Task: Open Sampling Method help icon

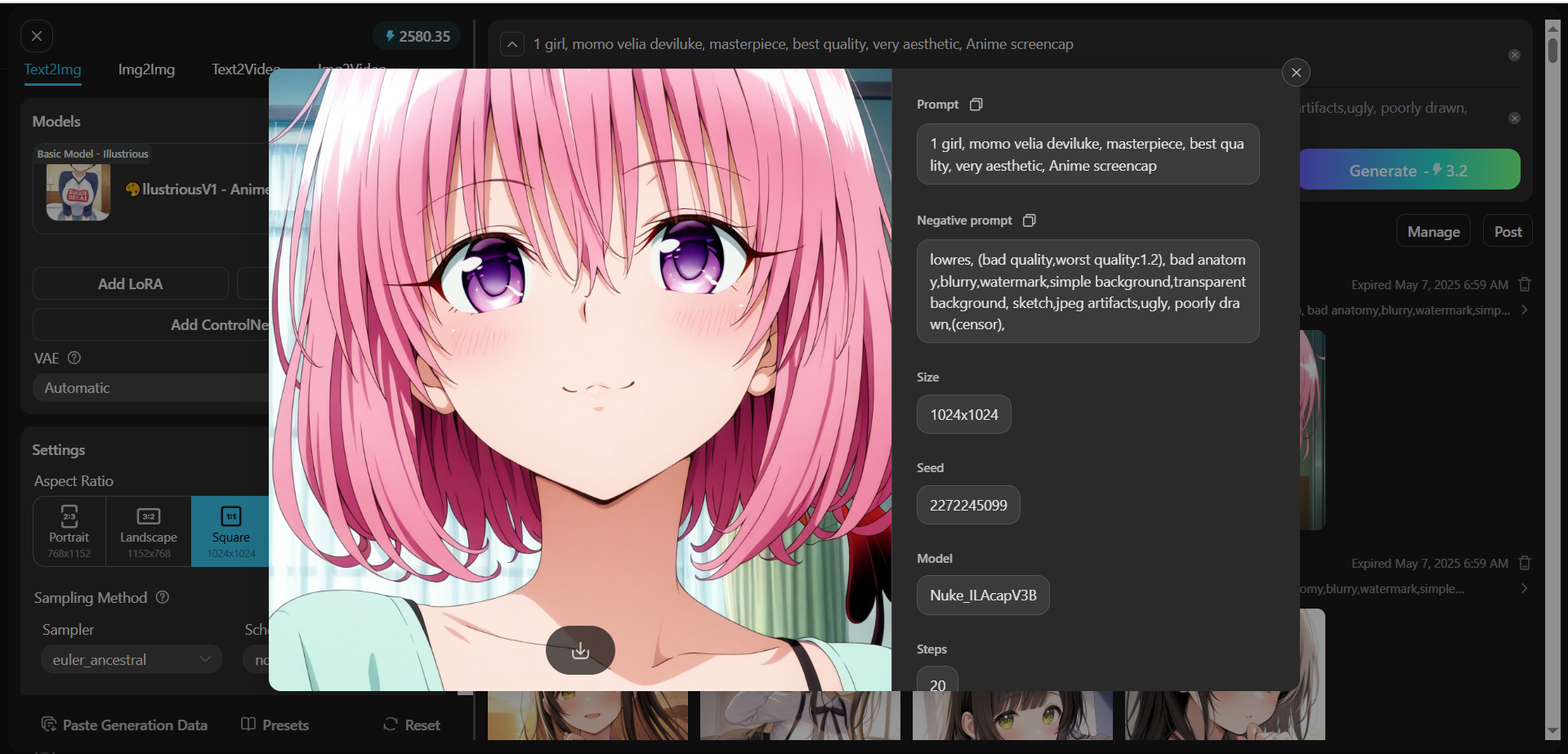Action: point(163,597)
